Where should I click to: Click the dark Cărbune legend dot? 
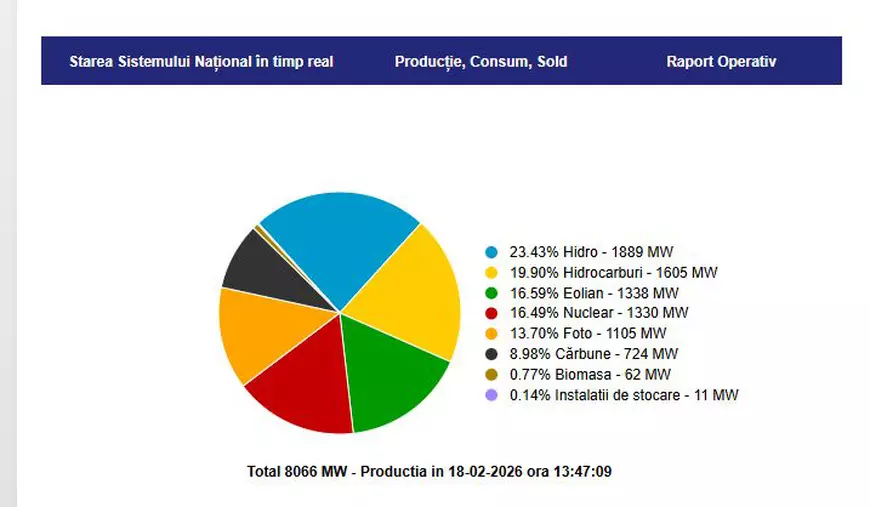pos(490,354)
